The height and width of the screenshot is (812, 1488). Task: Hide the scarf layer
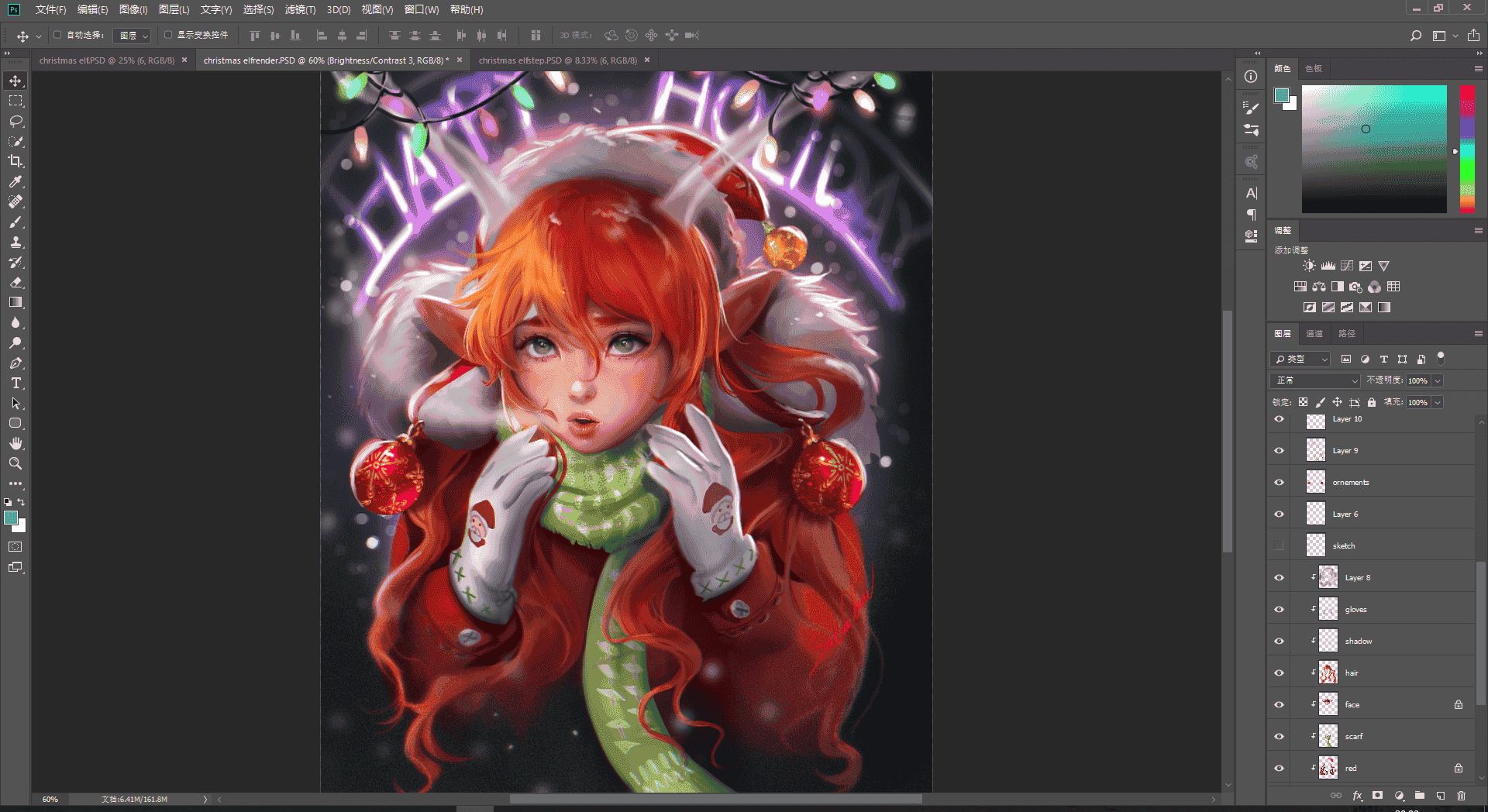pyautogui.click(x=1279, y=736)
